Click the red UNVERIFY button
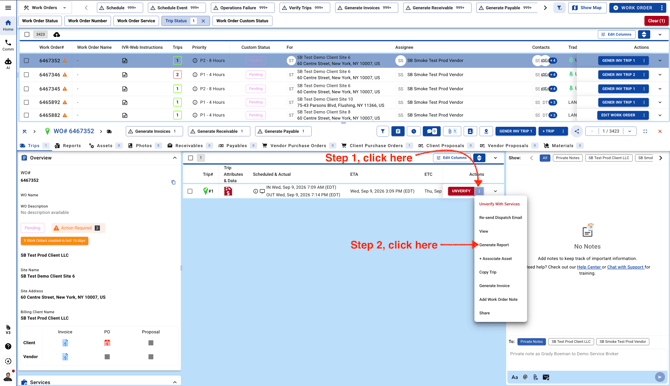 click(461, 191)
